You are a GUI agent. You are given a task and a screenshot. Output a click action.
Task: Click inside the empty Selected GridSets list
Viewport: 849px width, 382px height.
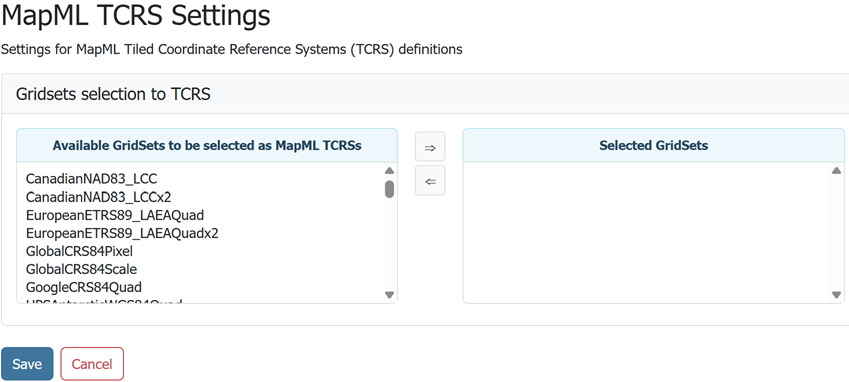pyautogui.click(x=646, y=233)
